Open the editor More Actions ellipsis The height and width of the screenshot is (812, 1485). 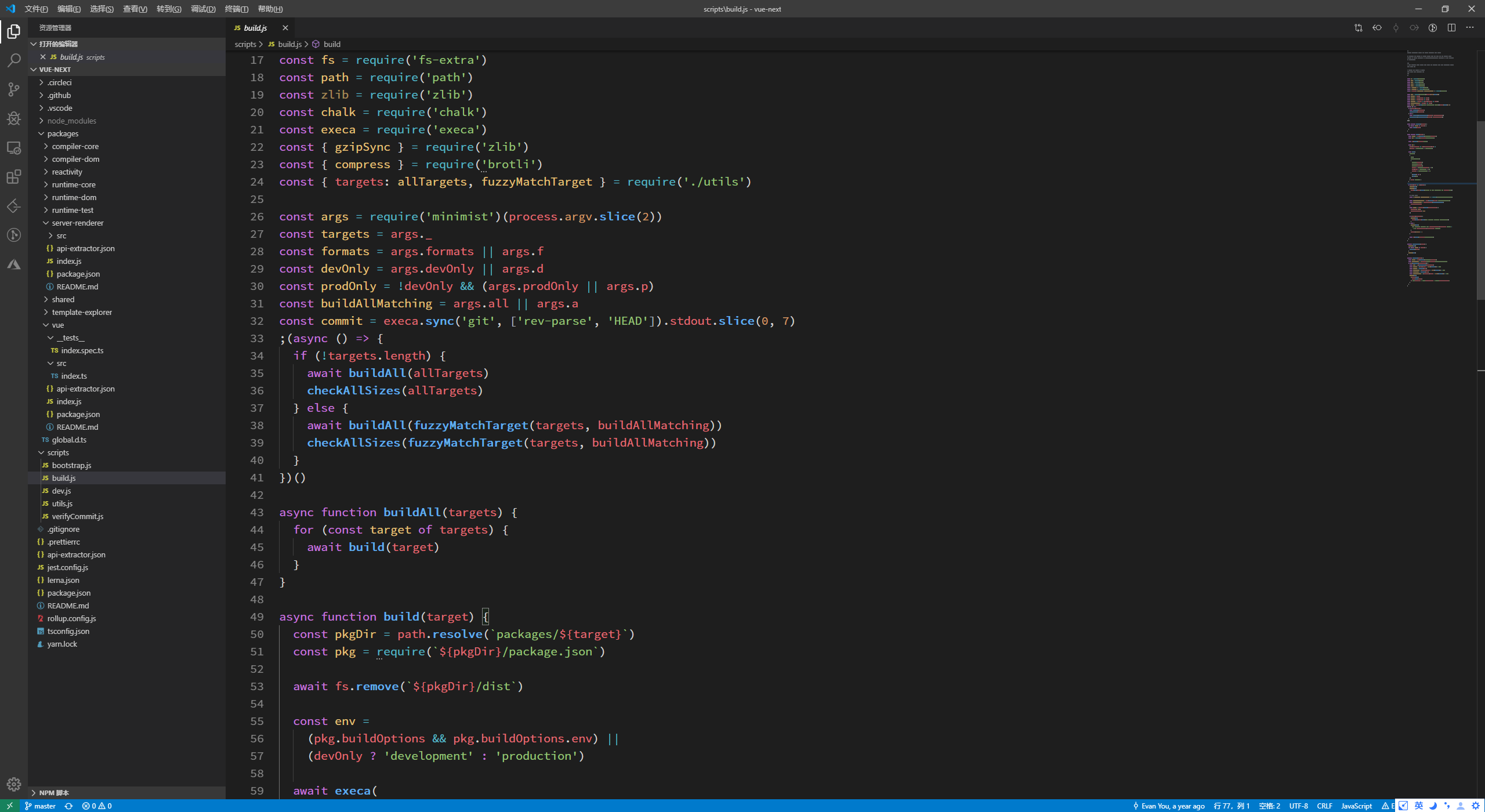(1470, 28)
